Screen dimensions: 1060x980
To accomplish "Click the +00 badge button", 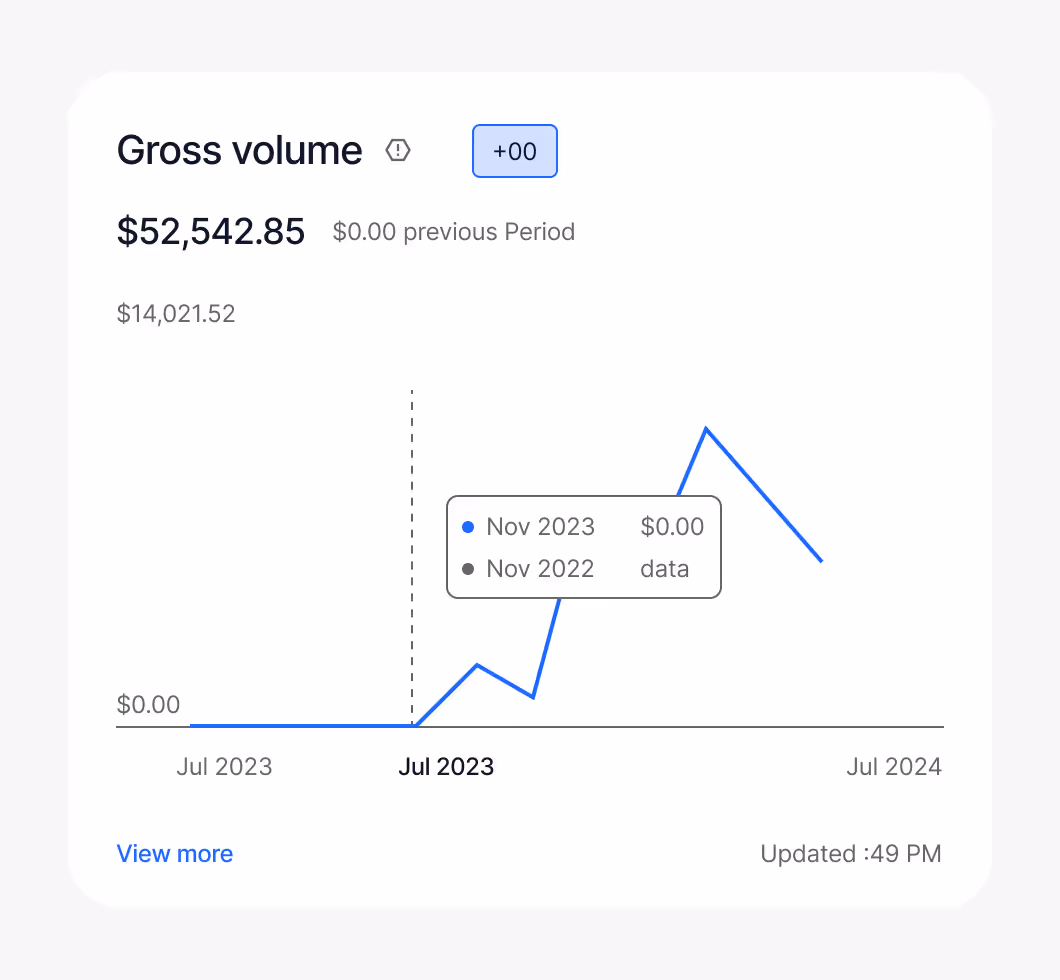I will pos(514,150).
